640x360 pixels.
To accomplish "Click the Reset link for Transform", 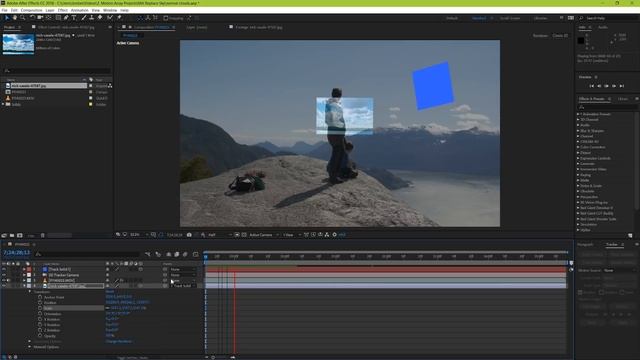I will [110, 292].
